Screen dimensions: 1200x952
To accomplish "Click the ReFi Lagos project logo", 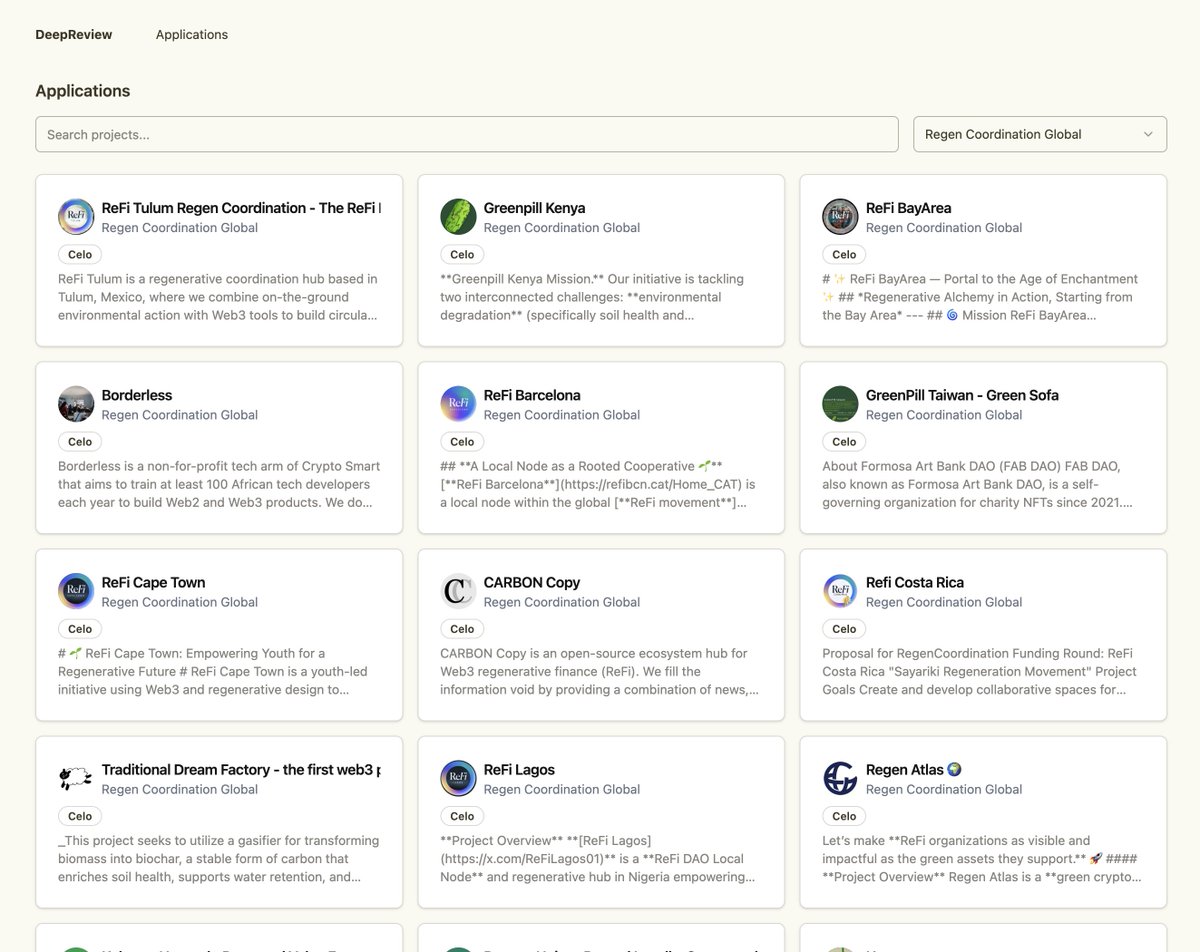I will 458,778.
